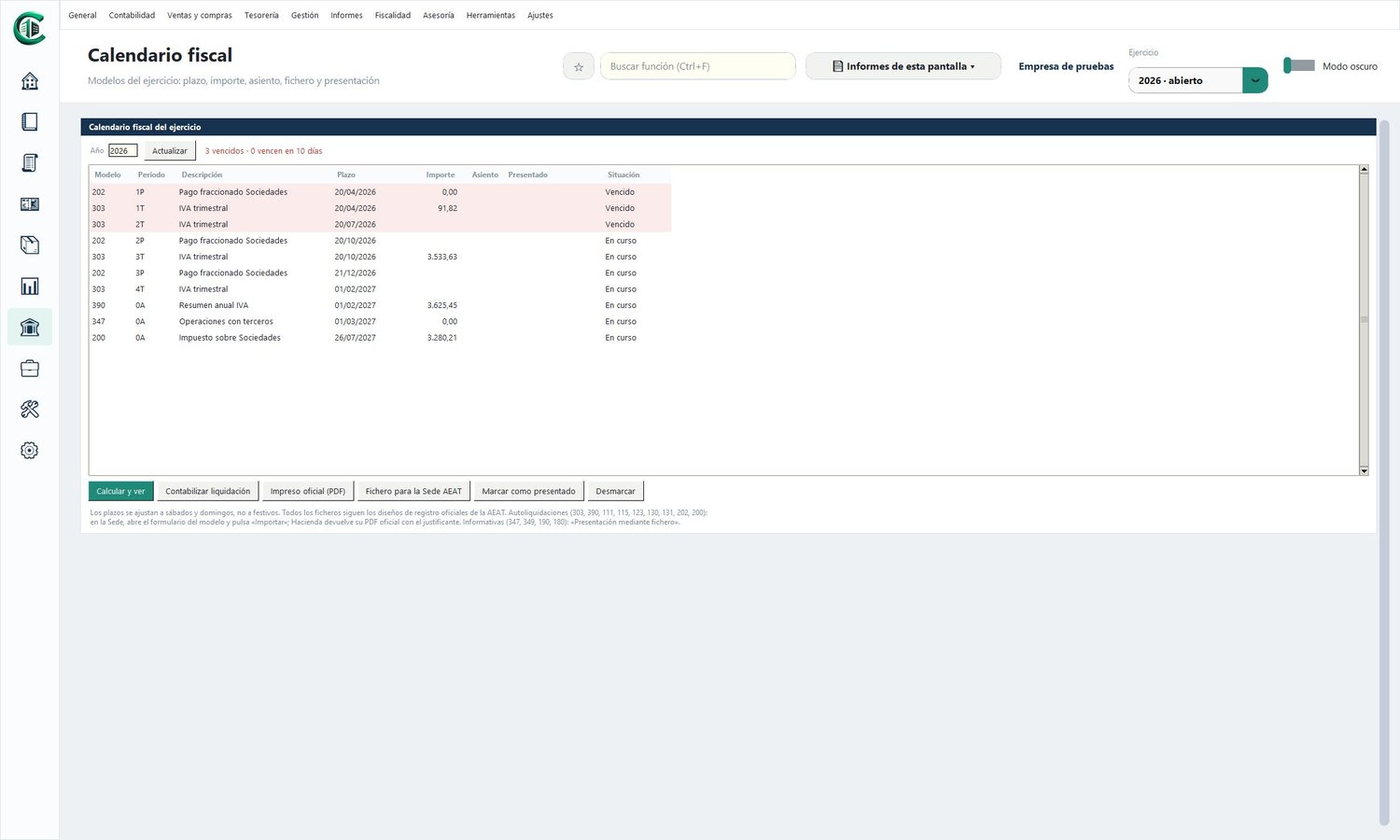The width and height of the screenshot is (1400, 840).
Task: Toggle the Modo oscuro switch
Action: pos(1299,65)
